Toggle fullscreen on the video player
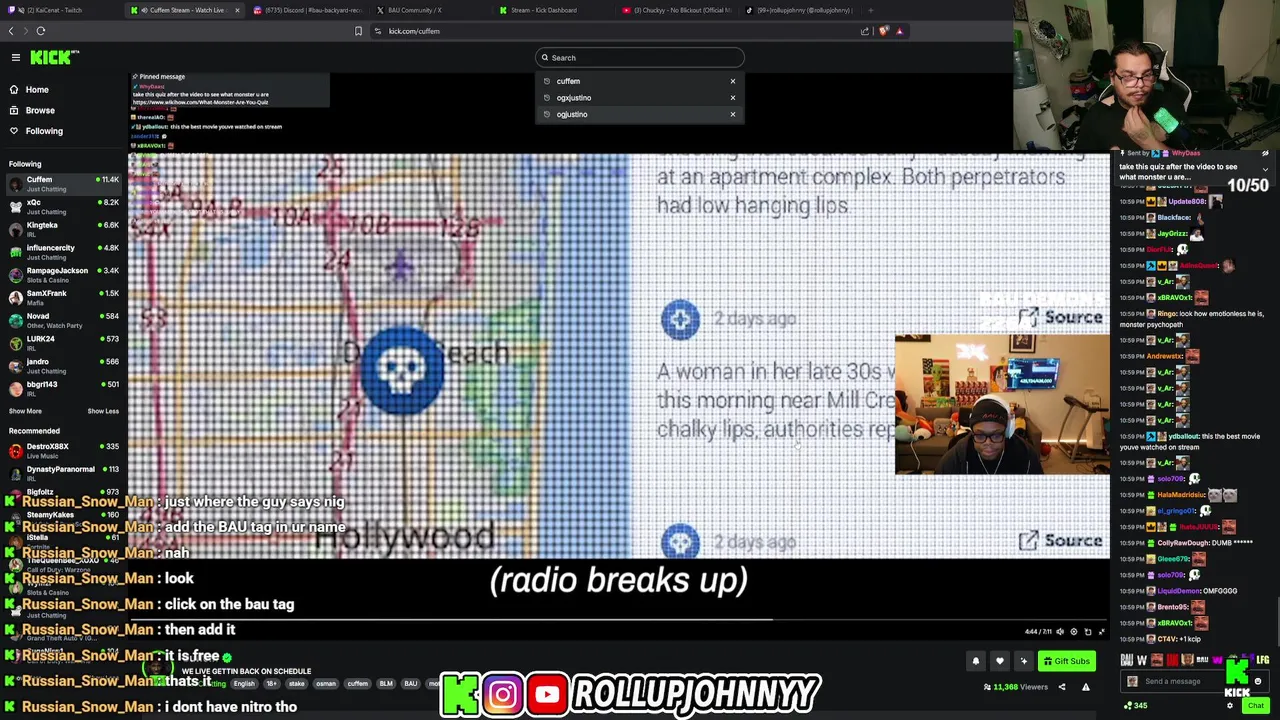The image size is (1280, 720). coord(1102,632)
